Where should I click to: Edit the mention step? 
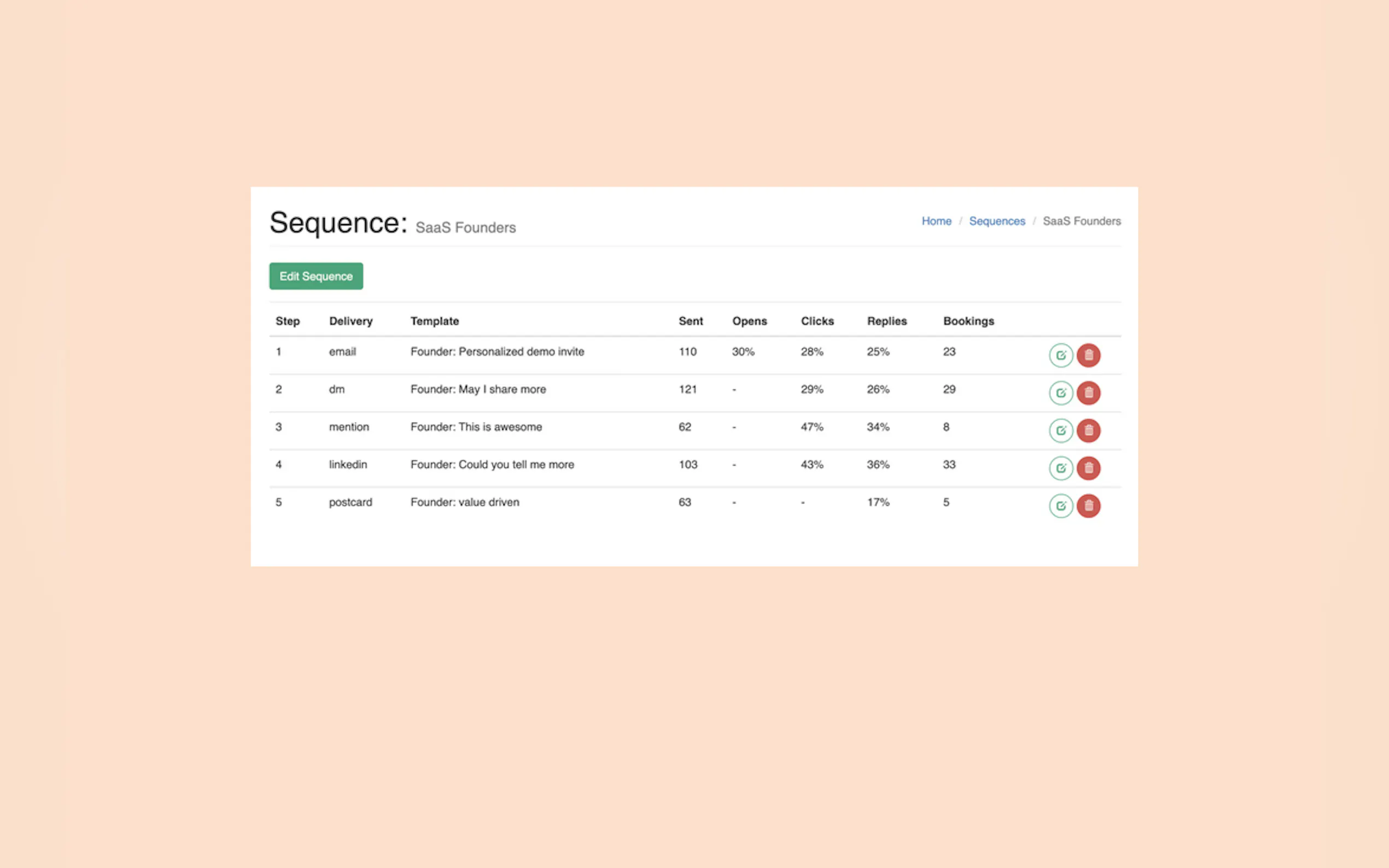1060,431
